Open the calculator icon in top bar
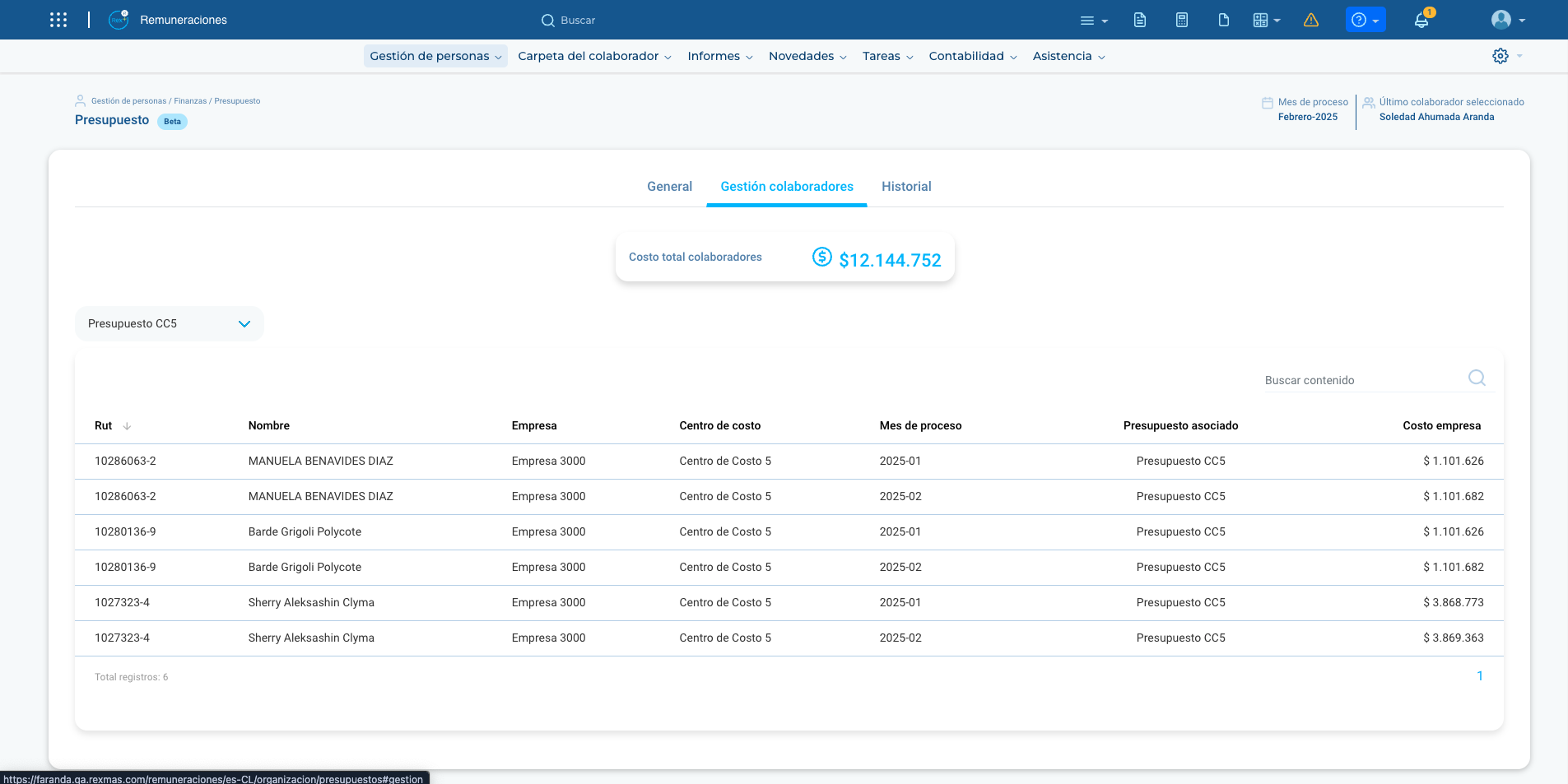The width and height of the screenshot is (1568, 784). 1182,20
